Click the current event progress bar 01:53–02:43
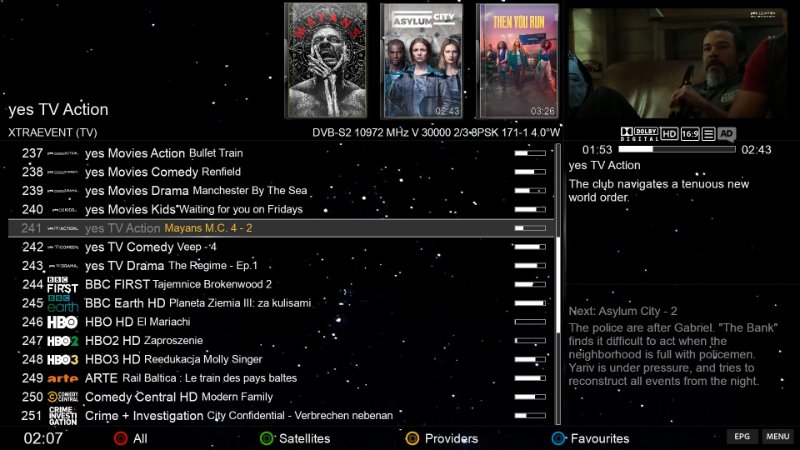This screenshot has width=800, height=450. point(677,149)
